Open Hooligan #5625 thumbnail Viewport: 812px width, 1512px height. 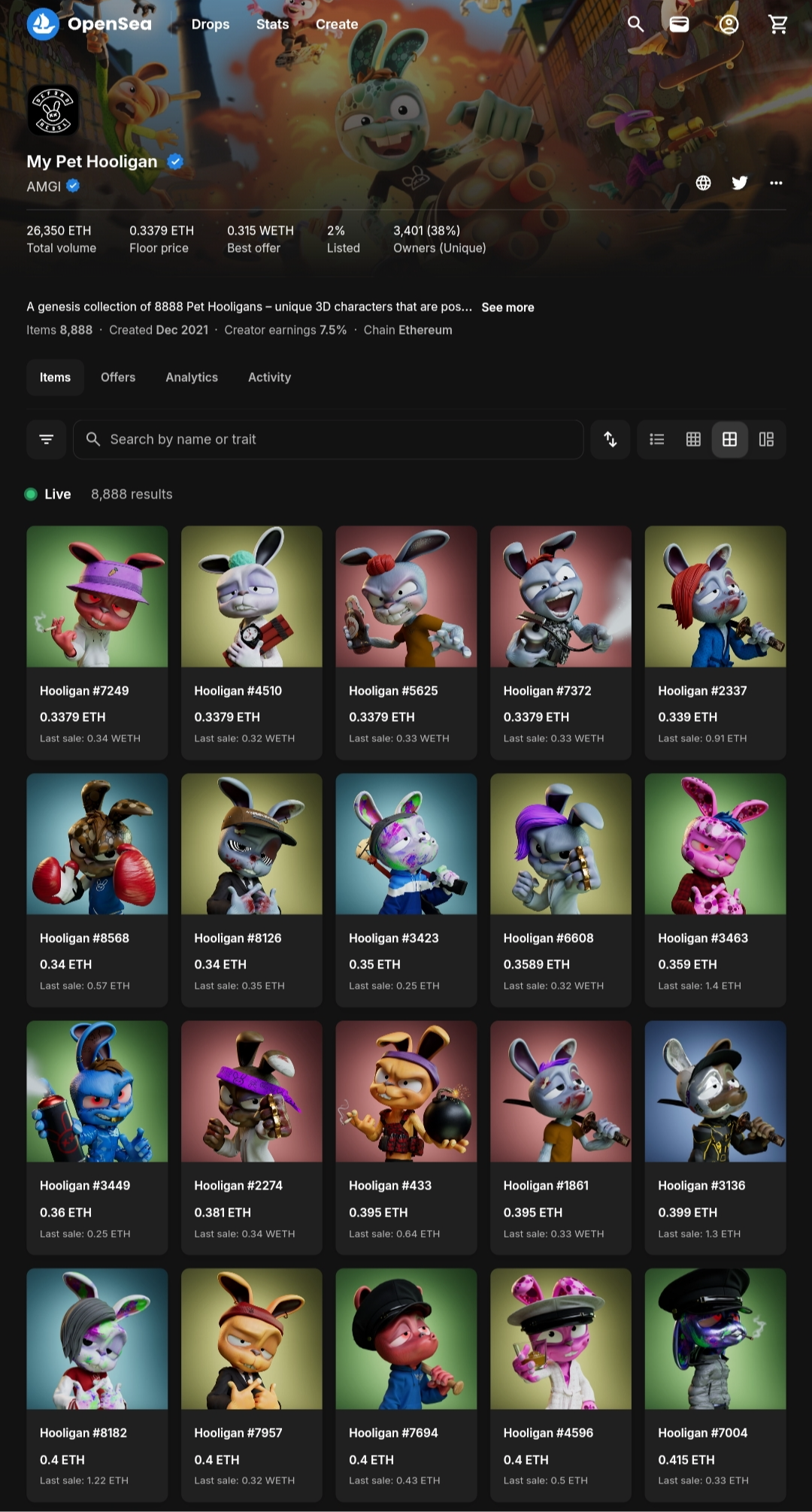(406, 596)
